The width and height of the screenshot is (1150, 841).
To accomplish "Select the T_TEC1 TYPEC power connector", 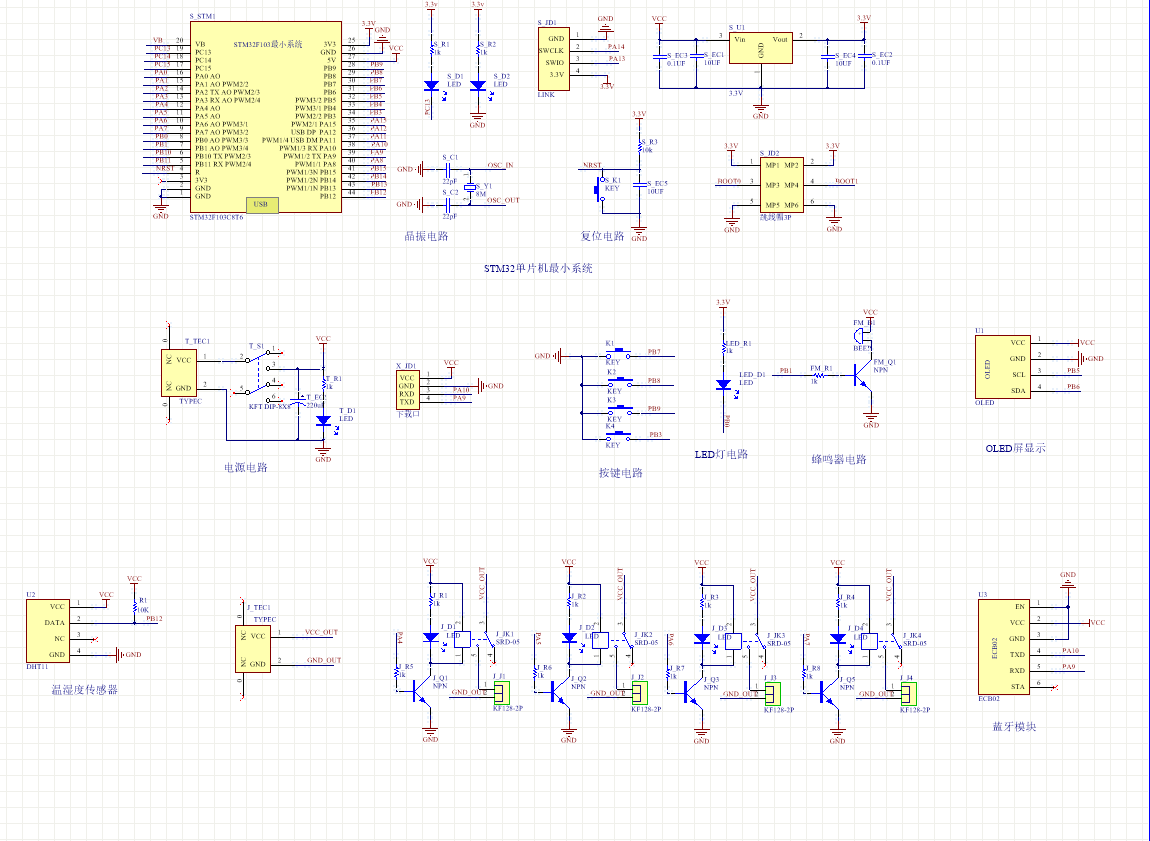I will click(179, 373).
